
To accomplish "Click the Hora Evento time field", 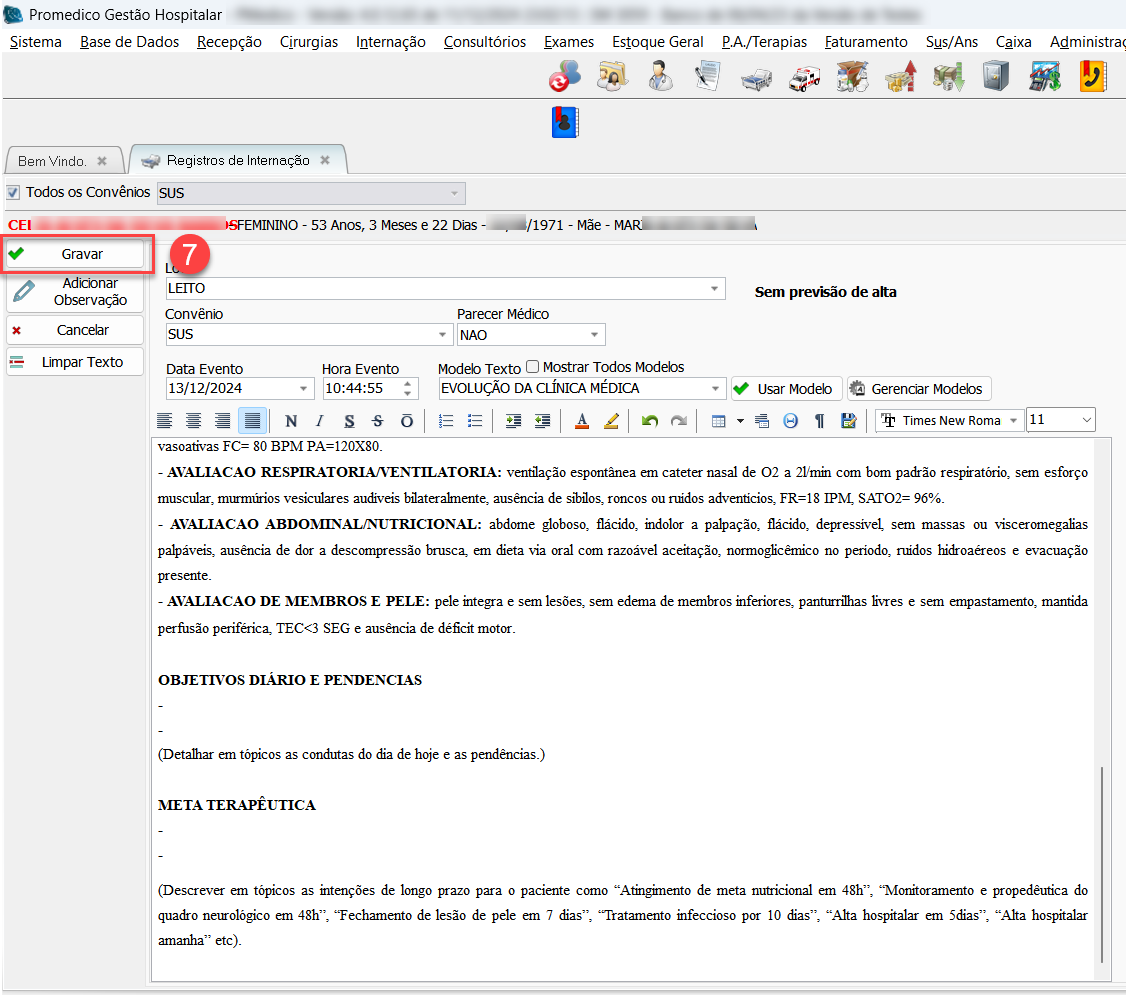I will pyautogui.click(x=360, y=388).
